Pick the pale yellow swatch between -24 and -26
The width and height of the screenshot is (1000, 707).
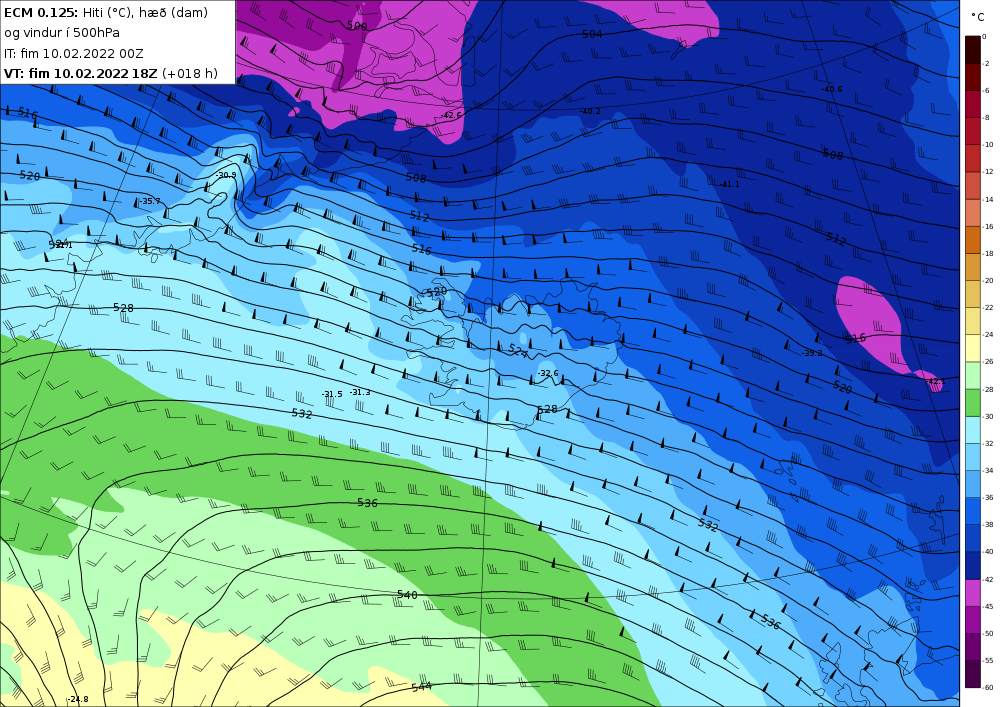point(973,348)
